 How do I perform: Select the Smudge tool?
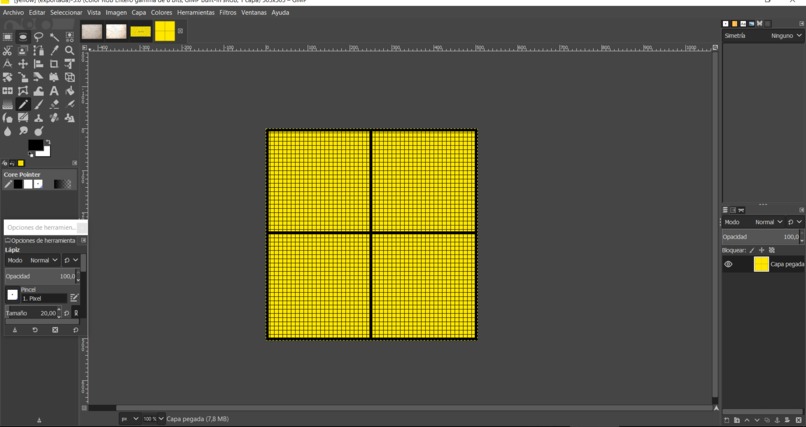(23, 132)
